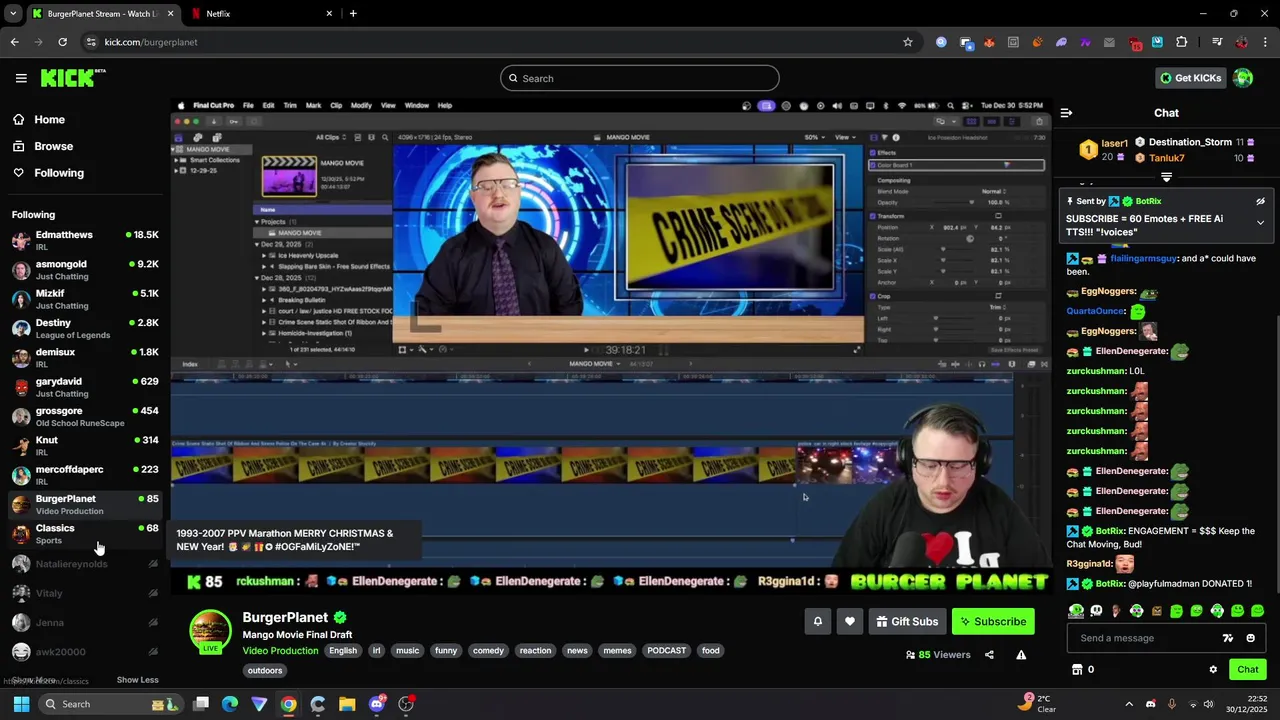The image size is (1280, 720).
Task: Click the Windows Start button
Action: (x=21, y=704)
